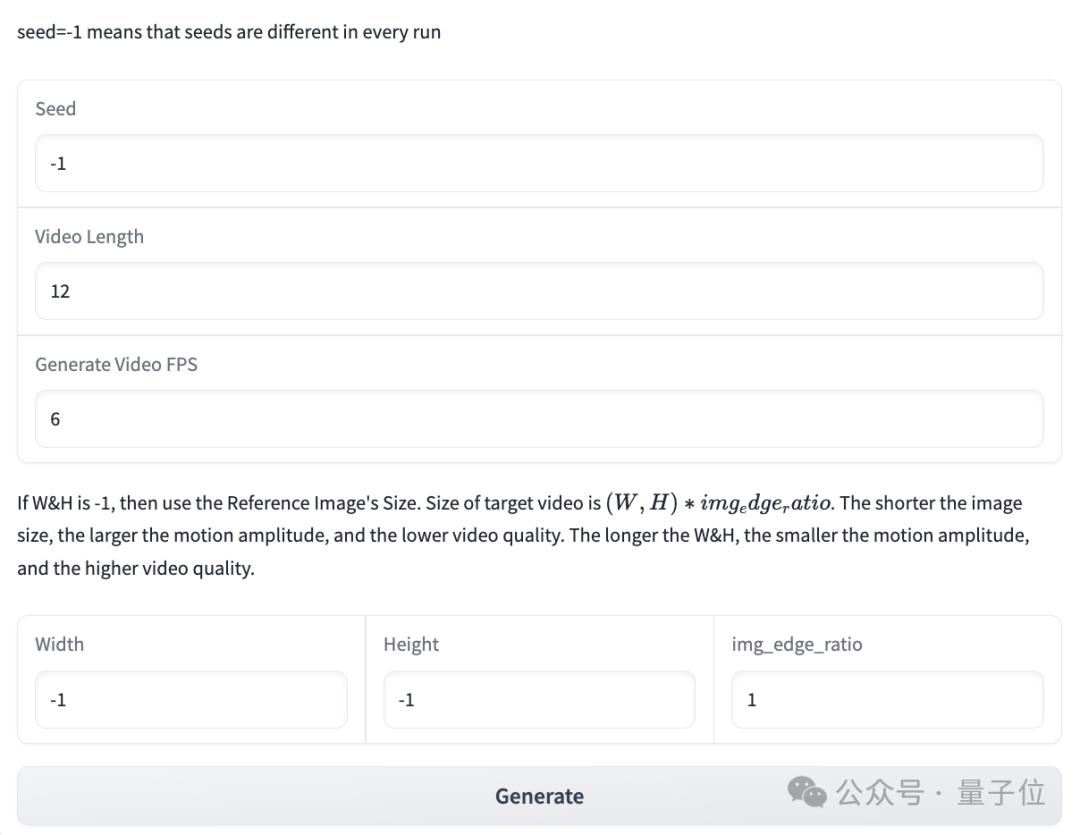The image size is (1080, 835).
Task: Click the Height label
Action: 411,644
